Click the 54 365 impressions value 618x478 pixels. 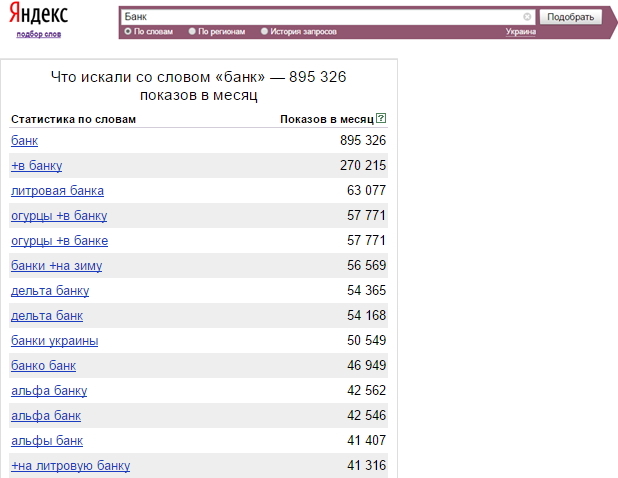(367, 290)
